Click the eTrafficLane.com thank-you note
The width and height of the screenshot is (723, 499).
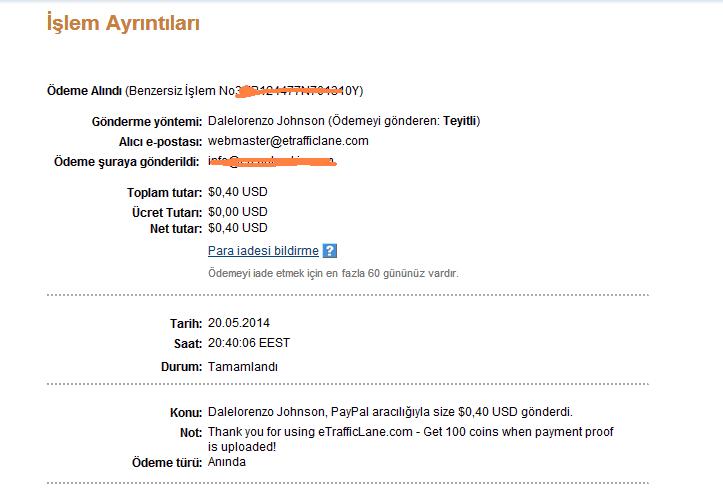[410, 439]
